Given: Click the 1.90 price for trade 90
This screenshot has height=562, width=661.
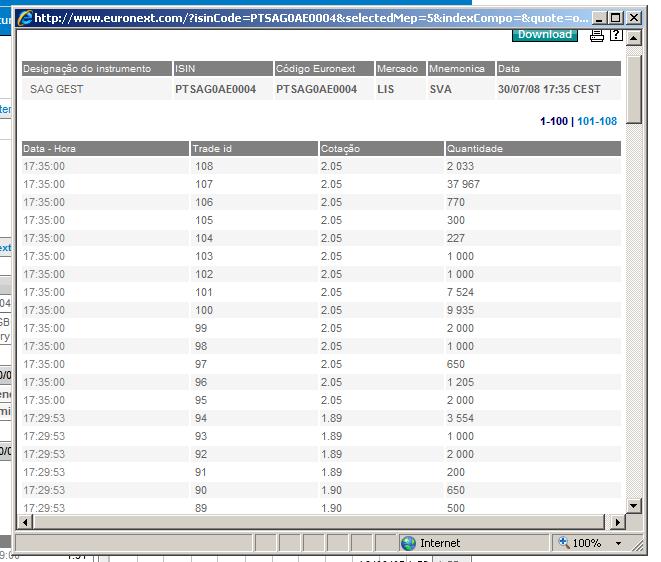Looking at the screenshot, I should (x=331, y=490).
